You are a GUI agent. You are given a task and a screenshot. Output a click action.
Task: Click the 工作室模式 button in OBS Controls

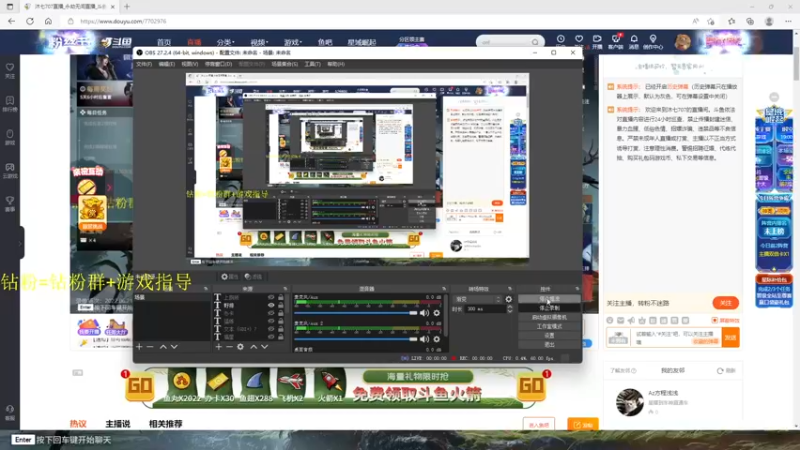[x=549, y=327]
